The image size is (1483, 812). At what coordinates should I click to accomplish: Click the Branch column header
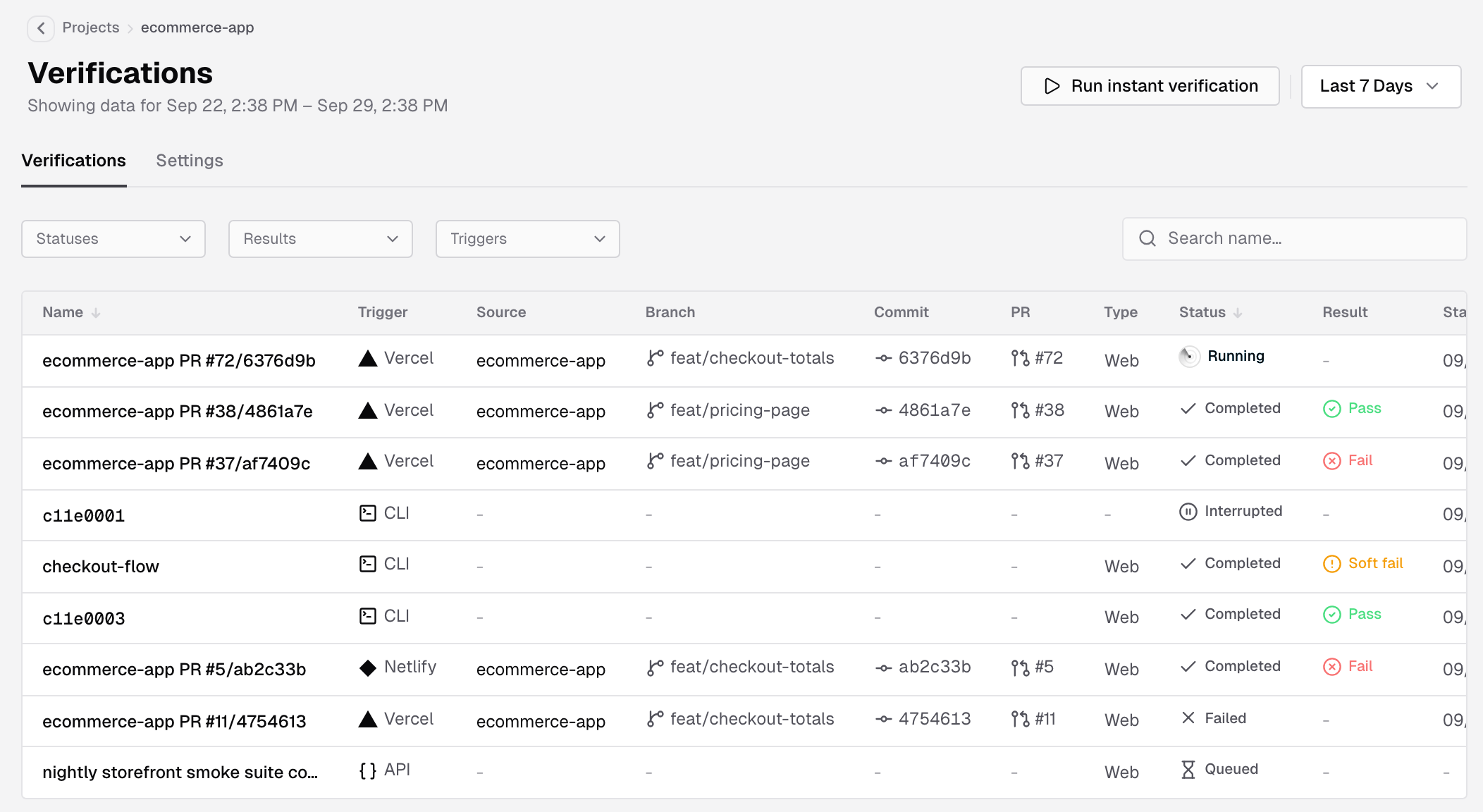670,312
